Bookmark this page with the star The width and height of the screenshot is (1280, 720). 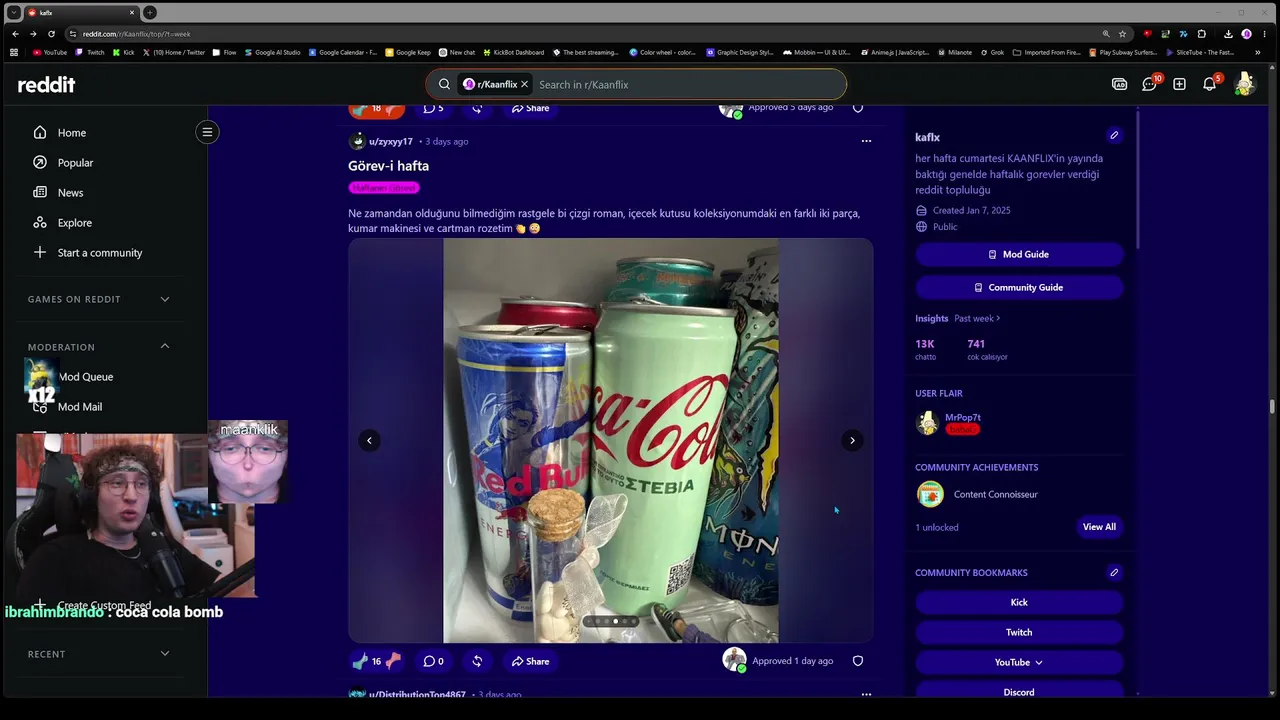[1123, 33]
